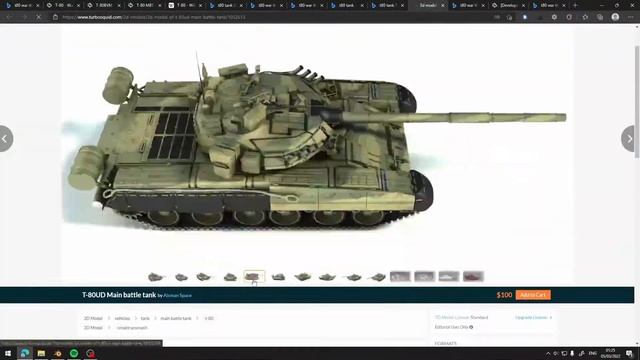
Task: Open the Windows Start menu
Action: 8,353
